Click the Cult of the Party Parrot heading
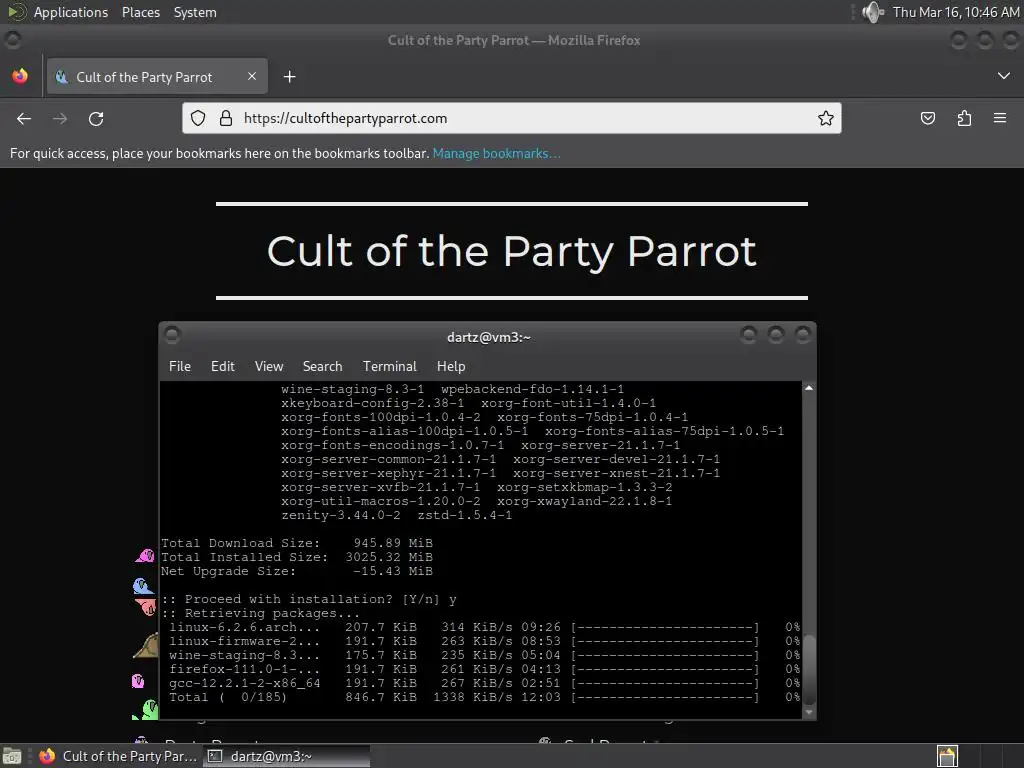 tap(512, 251)
